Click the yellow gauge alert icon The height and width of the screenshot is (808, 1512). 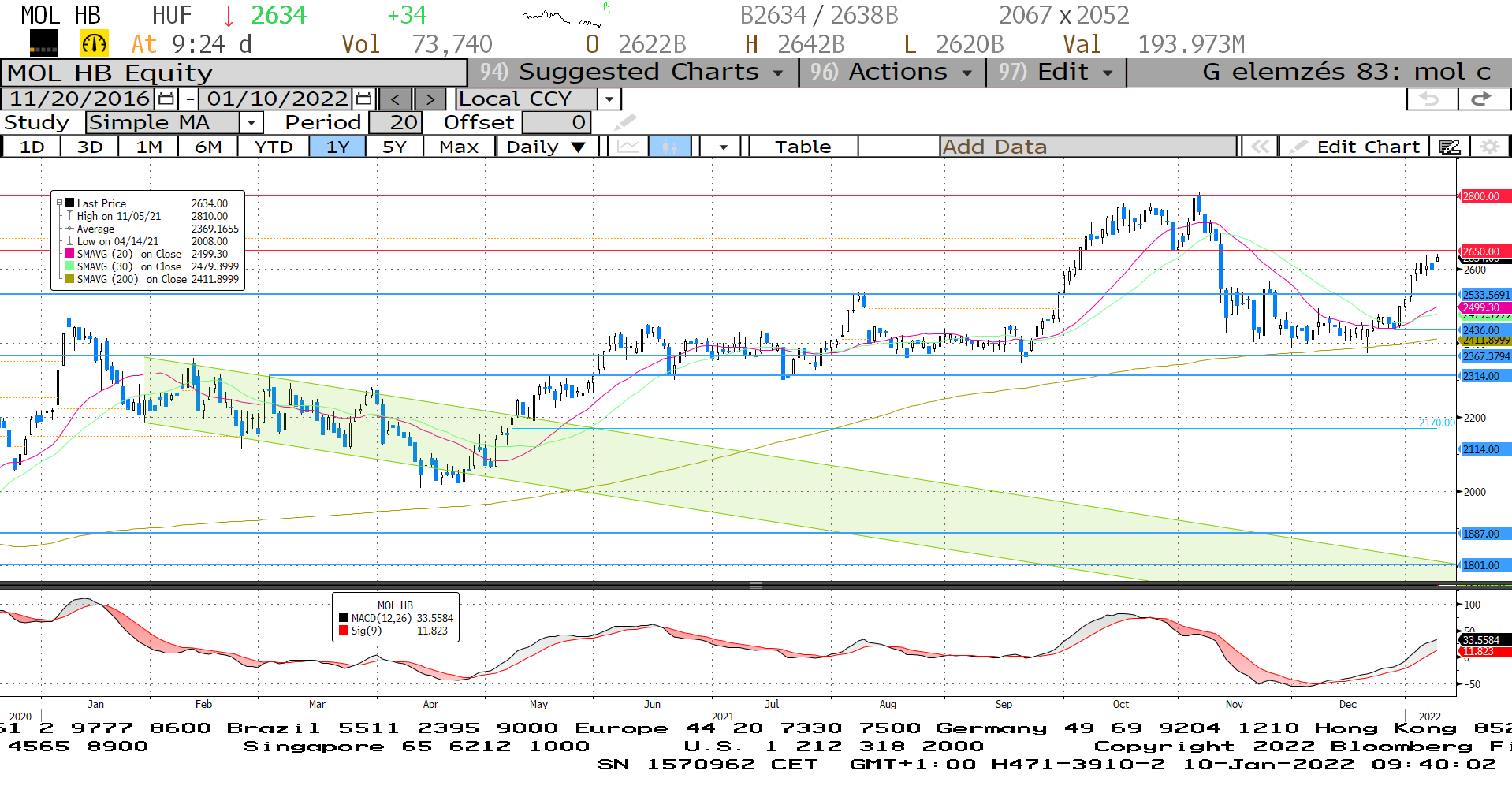coord(94,43)
